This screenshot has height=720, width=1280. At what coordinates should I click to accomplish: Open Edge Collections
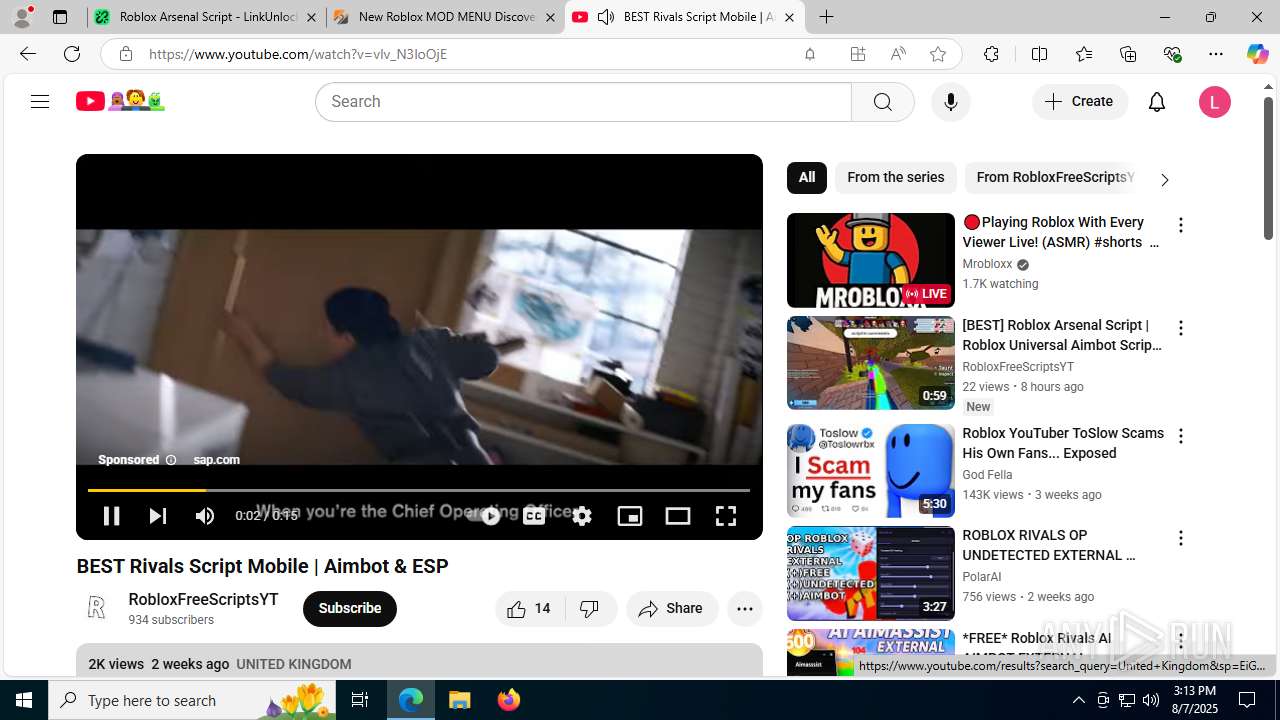pos(1128,54)
